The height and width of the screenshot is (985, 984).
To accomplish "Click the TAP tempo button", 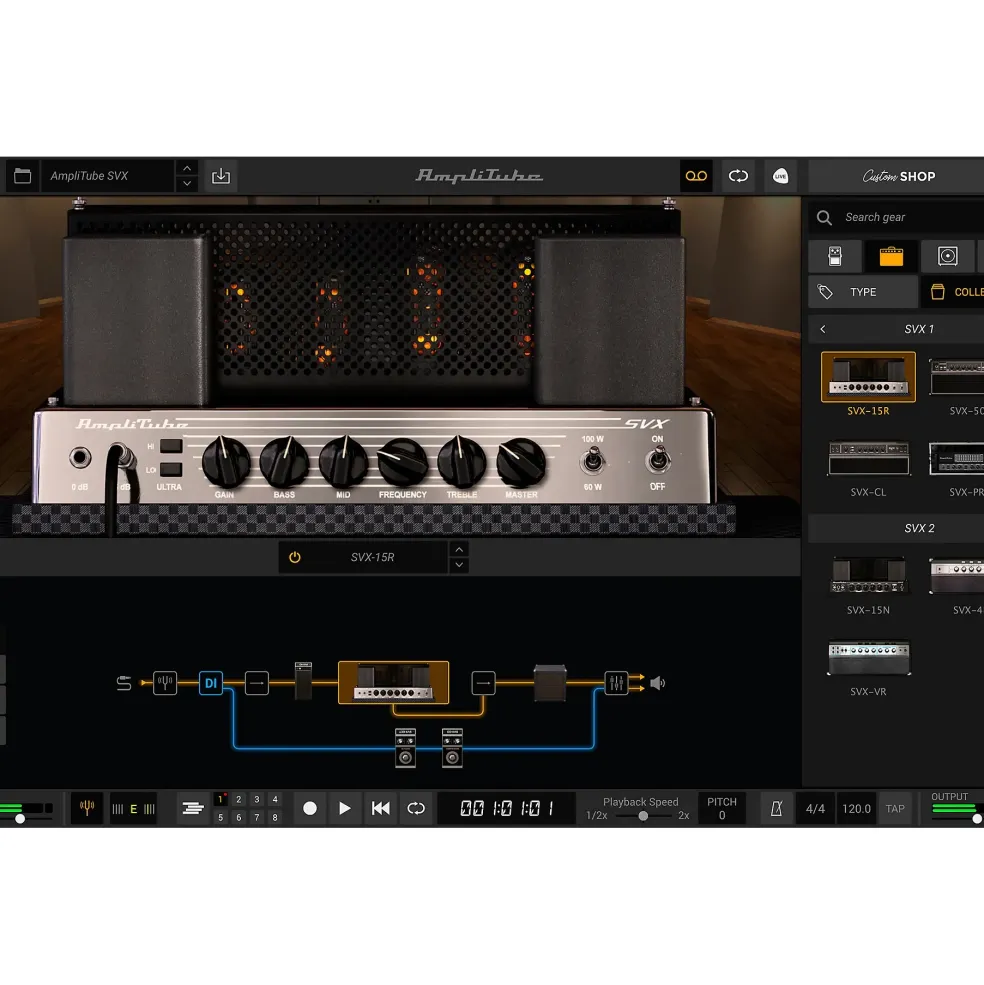I will tap(895, 808).
